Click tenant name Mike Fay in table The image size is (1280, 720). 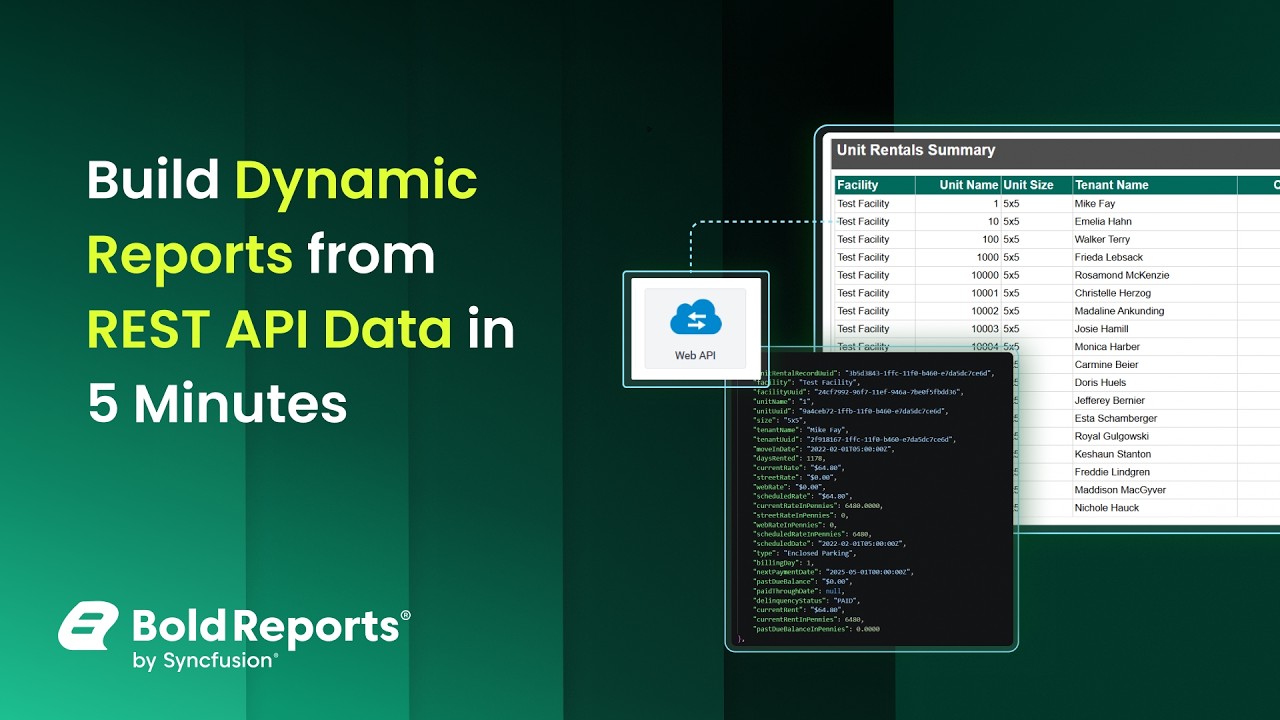point(1094,204)
